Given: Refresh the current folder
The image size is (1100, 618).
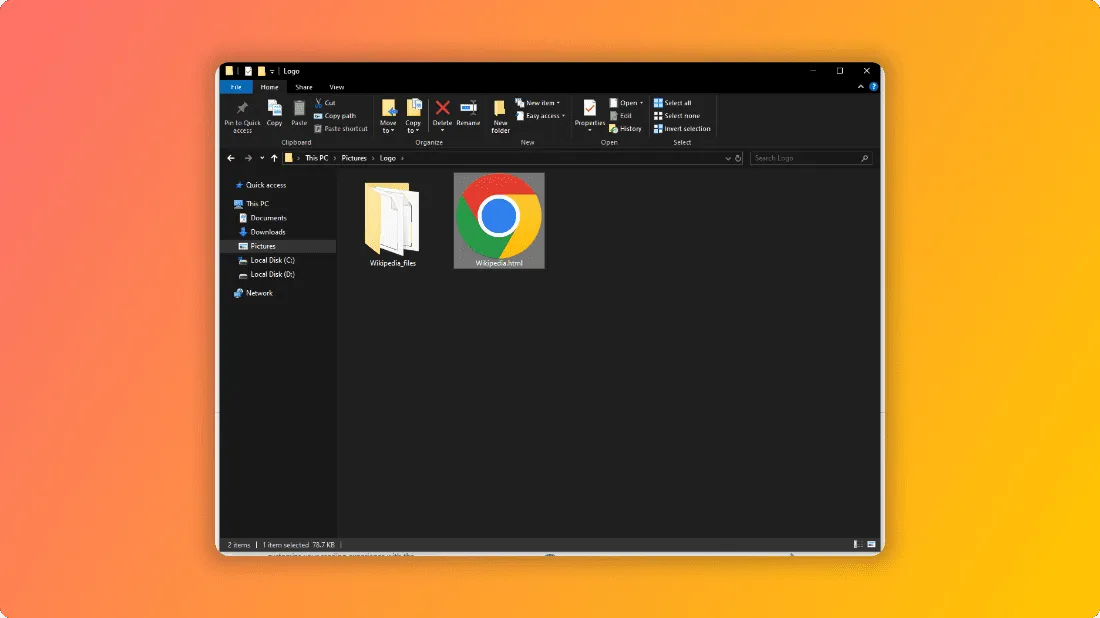Looking at the screenshot, I should coord(738,159).
